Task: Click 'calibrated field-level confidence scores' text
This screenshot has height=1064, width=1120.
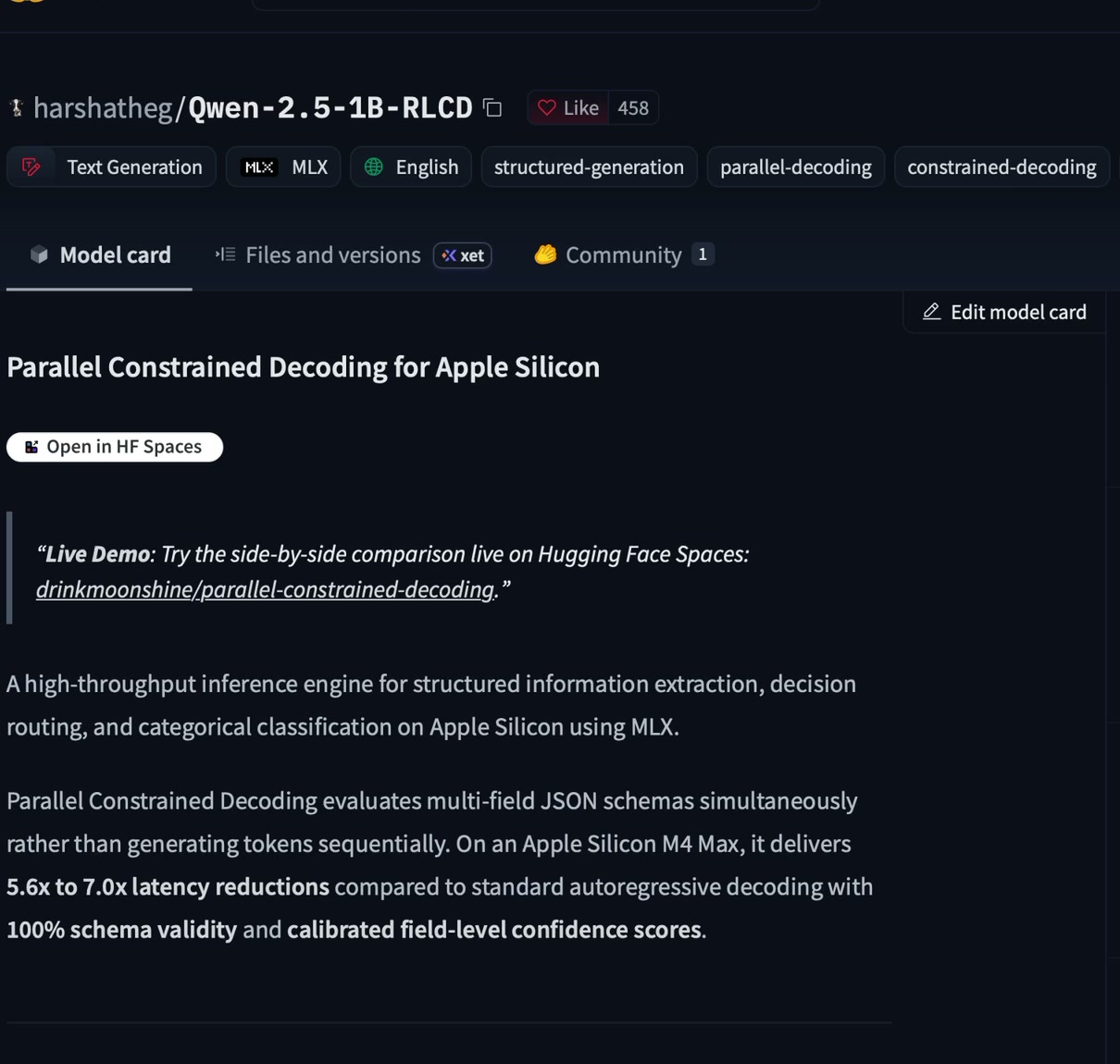Action: [494, 930]
